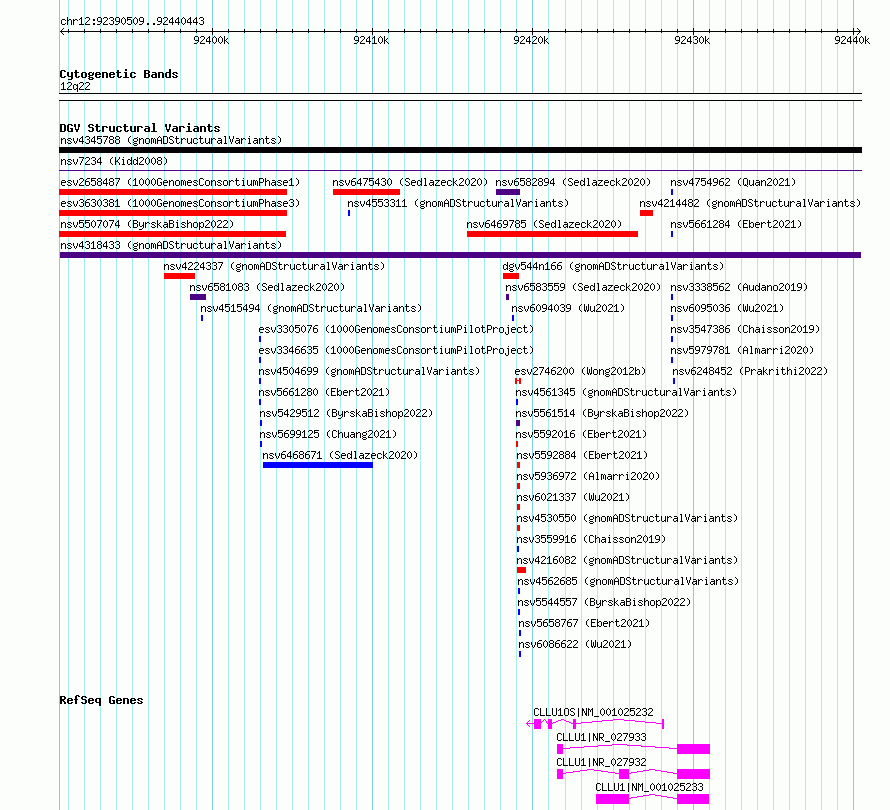Open nsv6468671 (Sedlazeck2020) label
Viewport: 890px width, 810px height.
click(x=340, y=455)
